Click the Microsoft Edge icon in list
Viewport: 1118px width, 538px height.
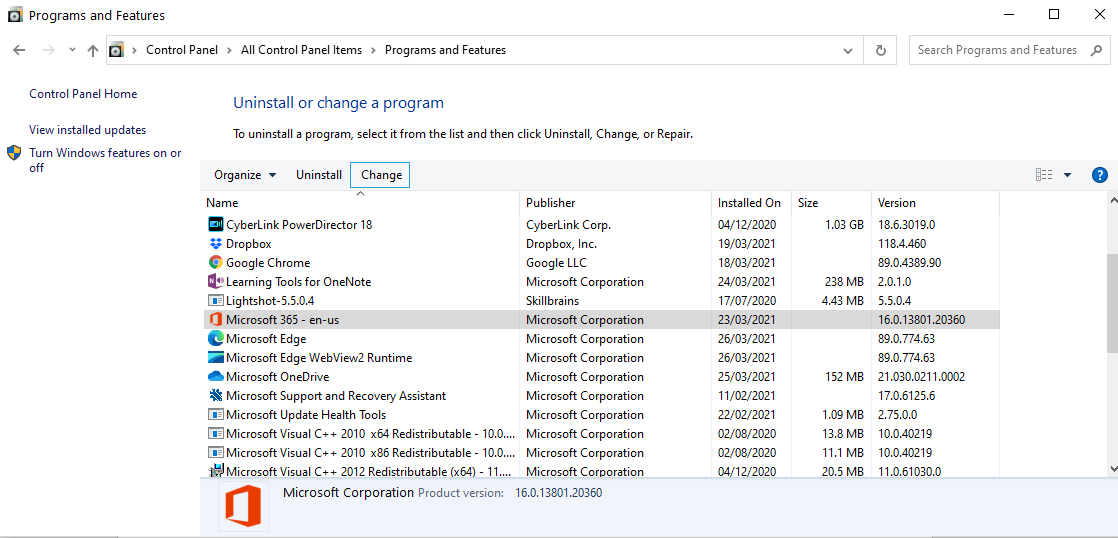tap(215, 338)
